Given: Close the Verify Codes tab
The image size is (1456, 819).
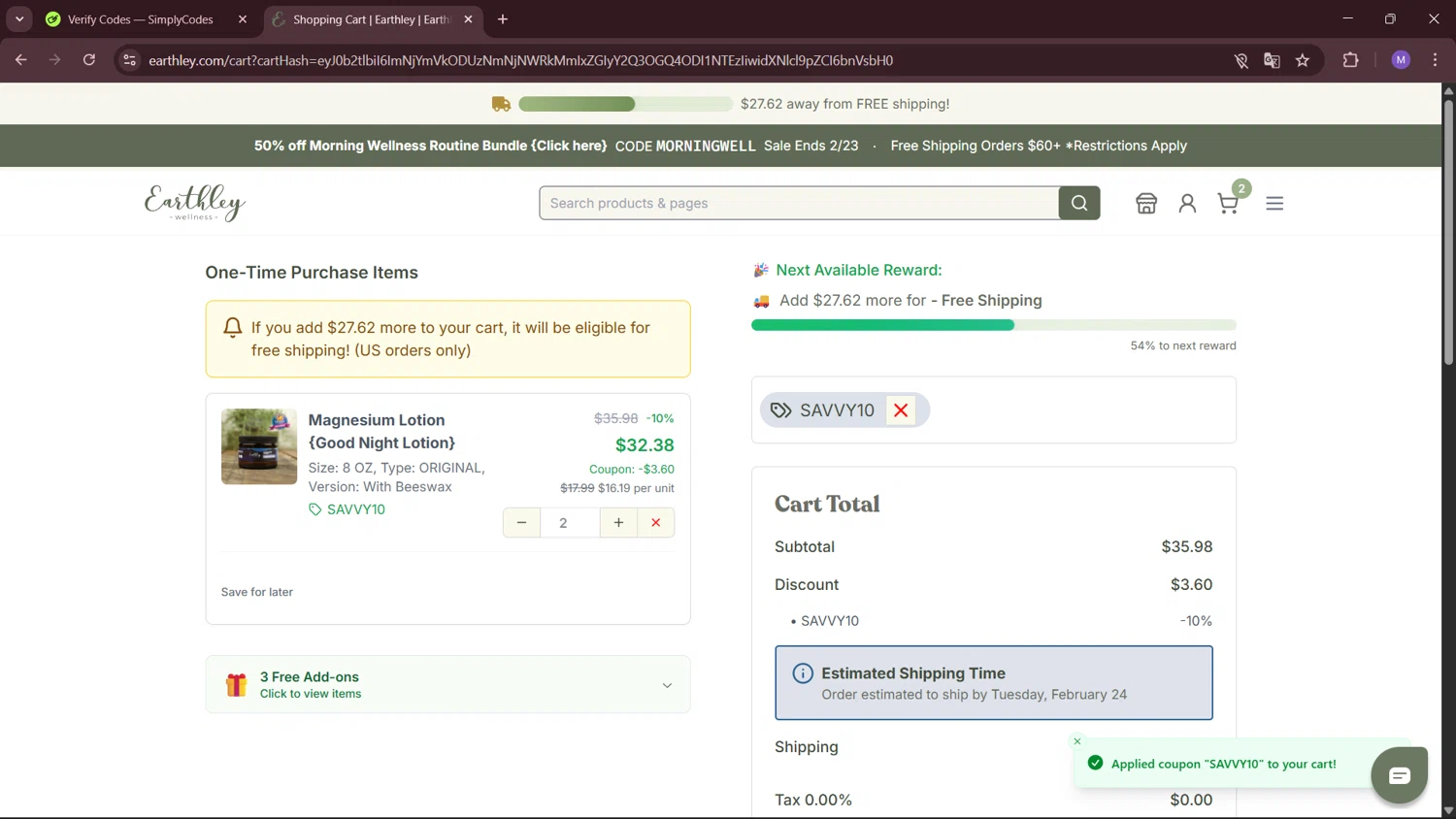Looking at the screenshot, I should [x=243, y=19].
